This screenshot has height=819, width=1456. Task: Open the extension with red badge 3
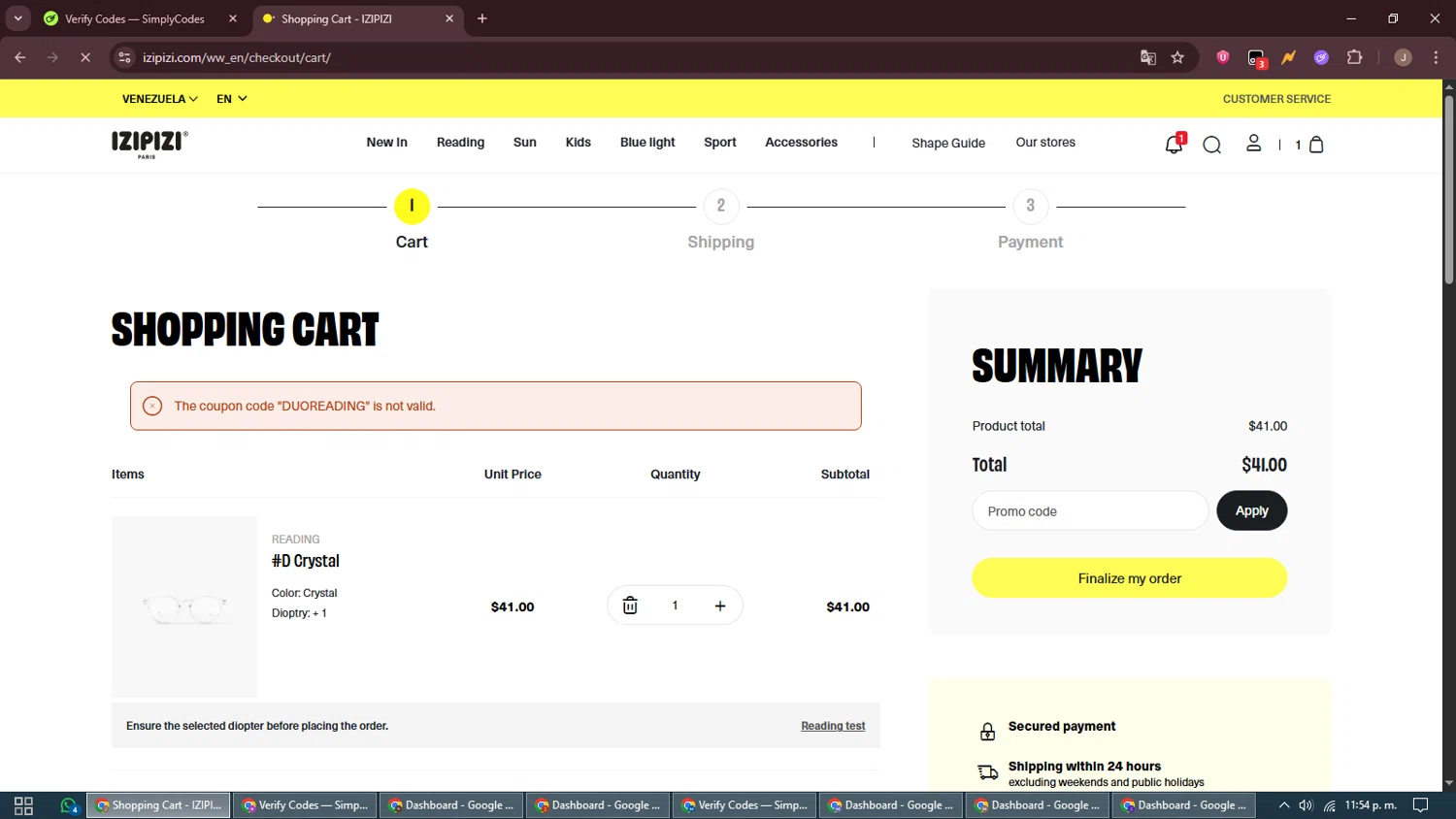coord(1257,59)
